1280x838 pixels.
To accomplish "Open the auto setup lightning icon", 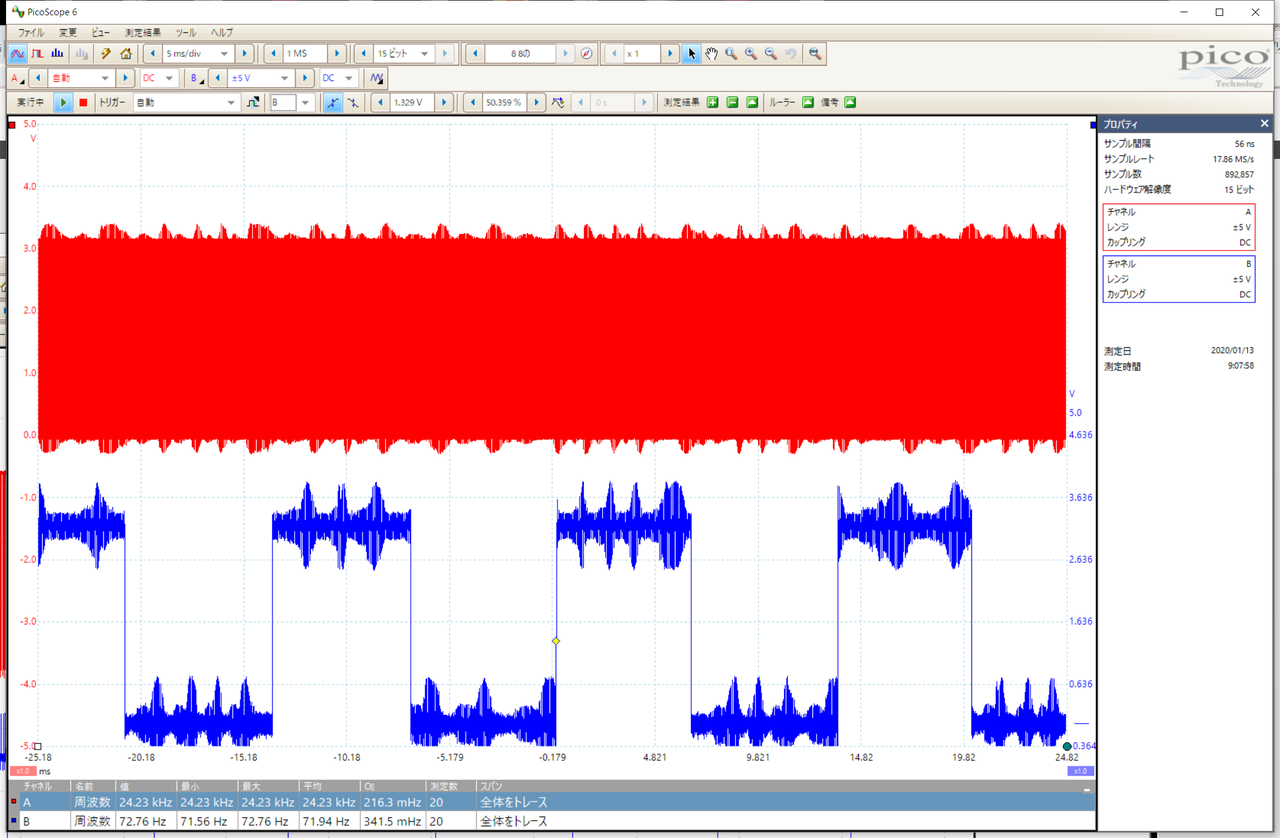I will [105, 54].
